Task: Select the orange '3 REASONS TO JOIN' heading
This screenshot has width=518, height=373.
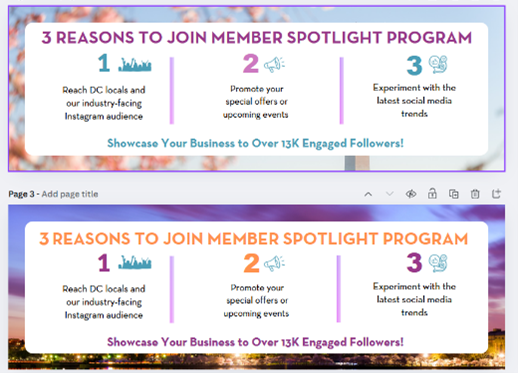Action: [x=254, y=239]
